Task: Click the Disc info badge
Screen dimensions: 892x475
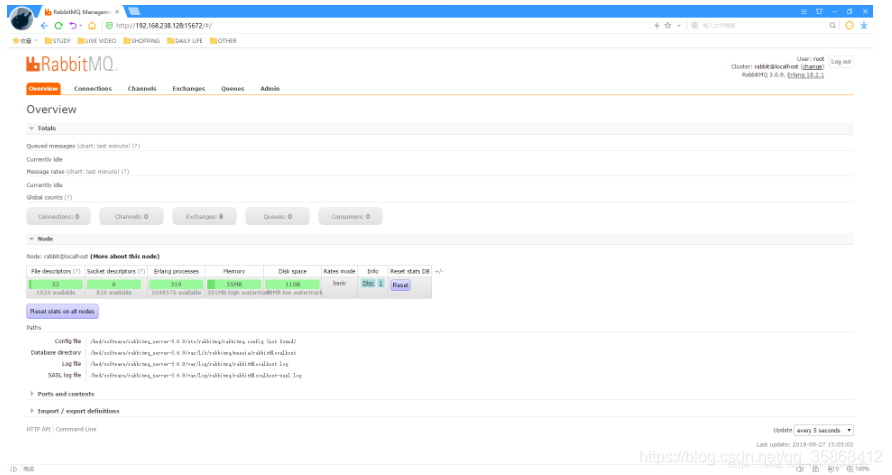Action: [x=368, y=283]
